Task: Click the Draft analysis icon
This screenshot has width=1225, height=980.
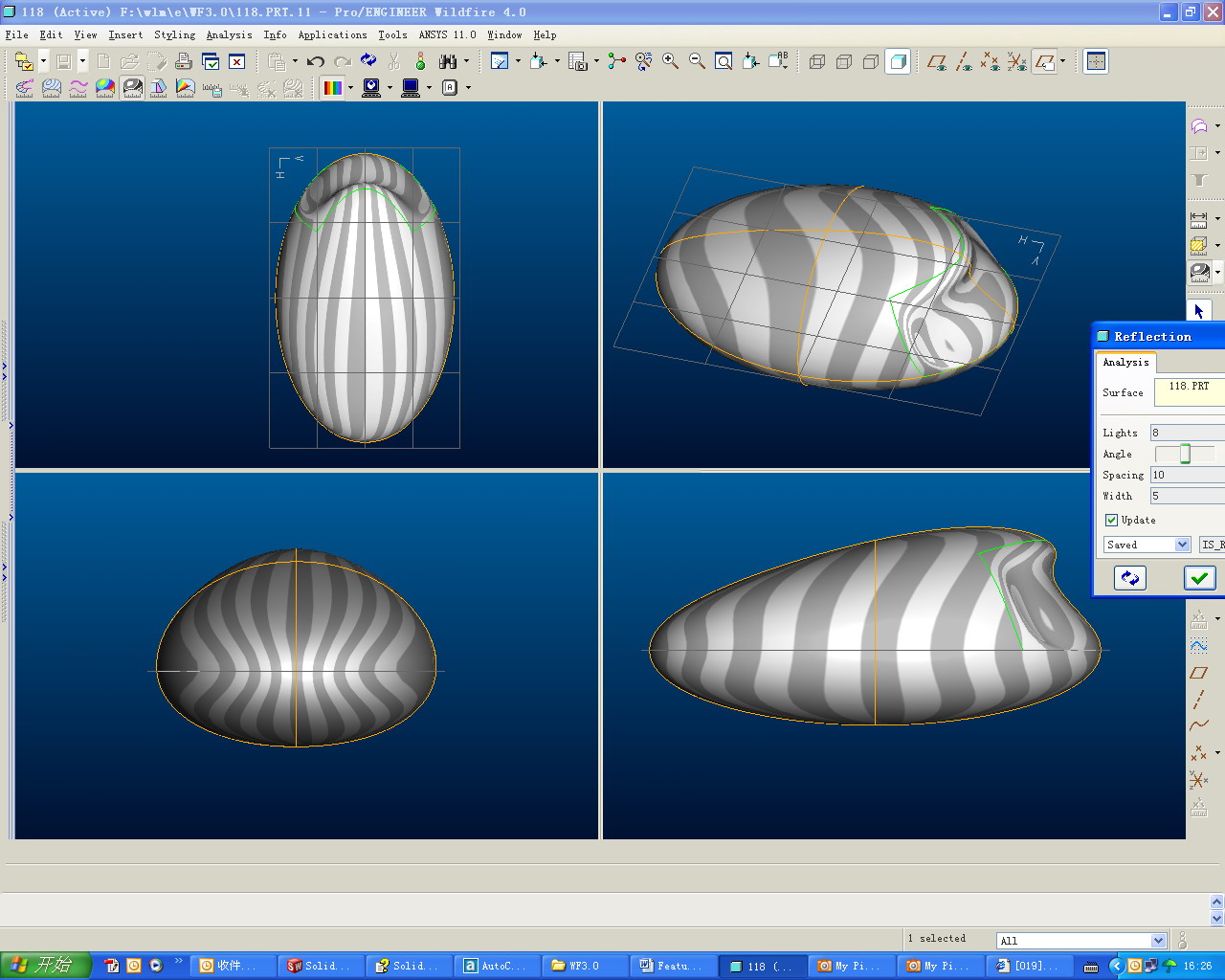Action: click(x=159, y=88)
